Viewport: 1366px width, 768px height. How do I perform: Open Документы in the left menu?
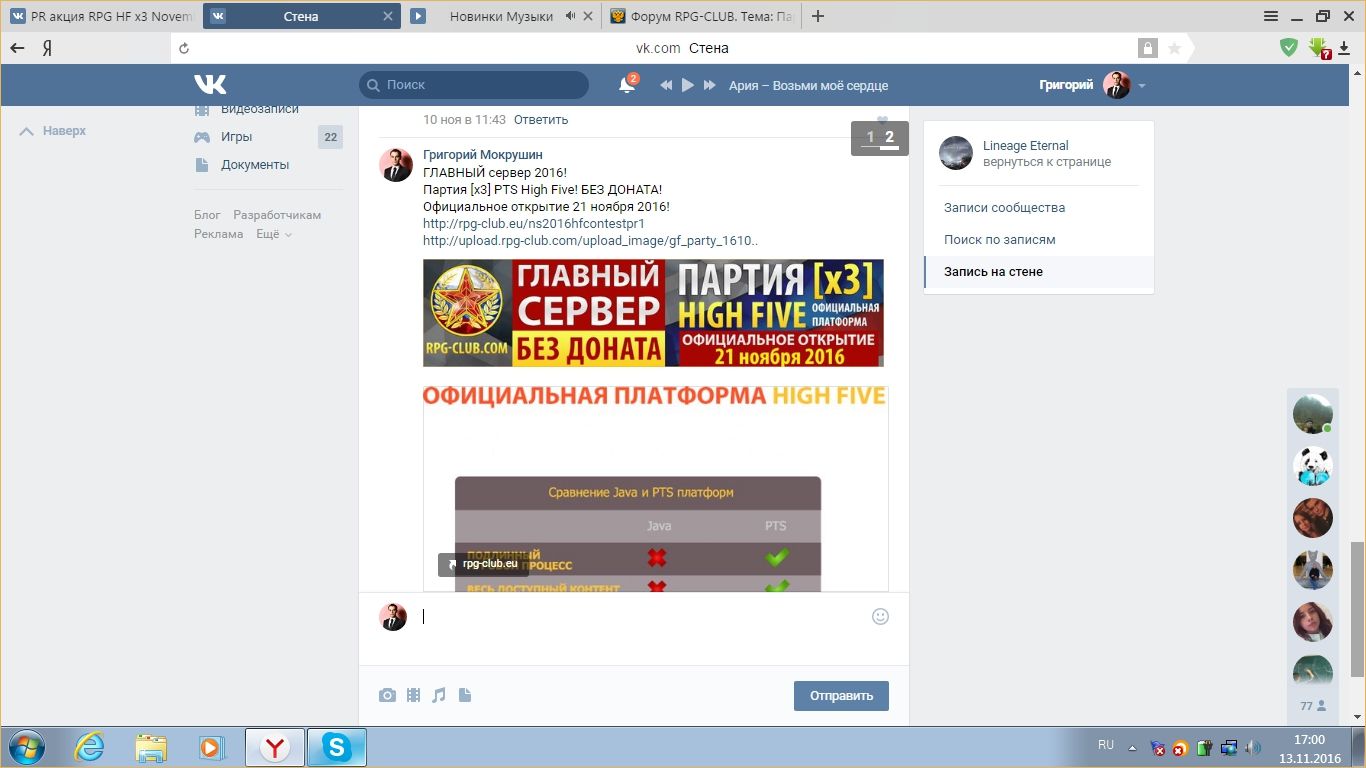[255, 165]
